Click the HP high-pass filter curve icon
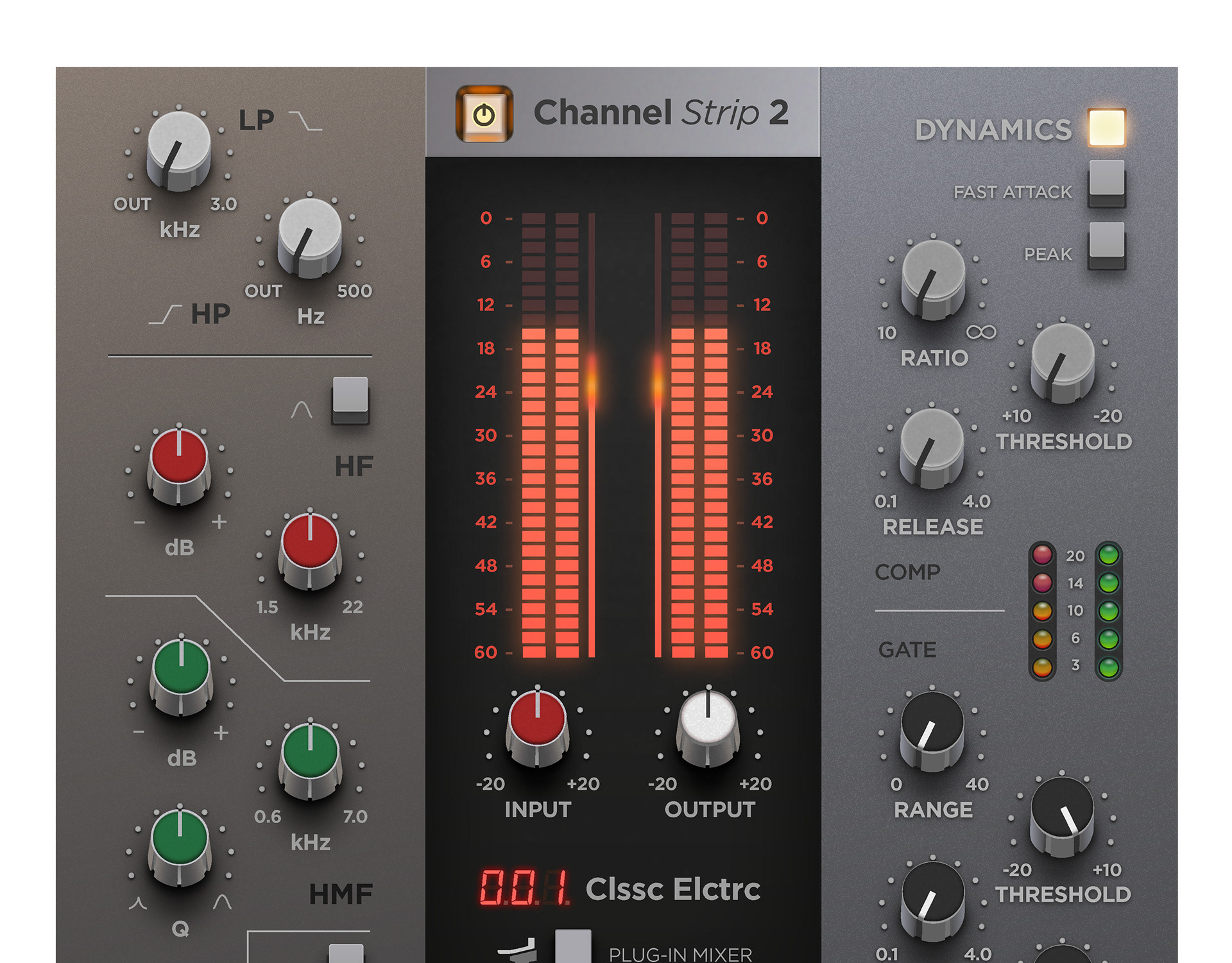The image size is (1232, 963). pyautogui.click(x=166, y=314)
